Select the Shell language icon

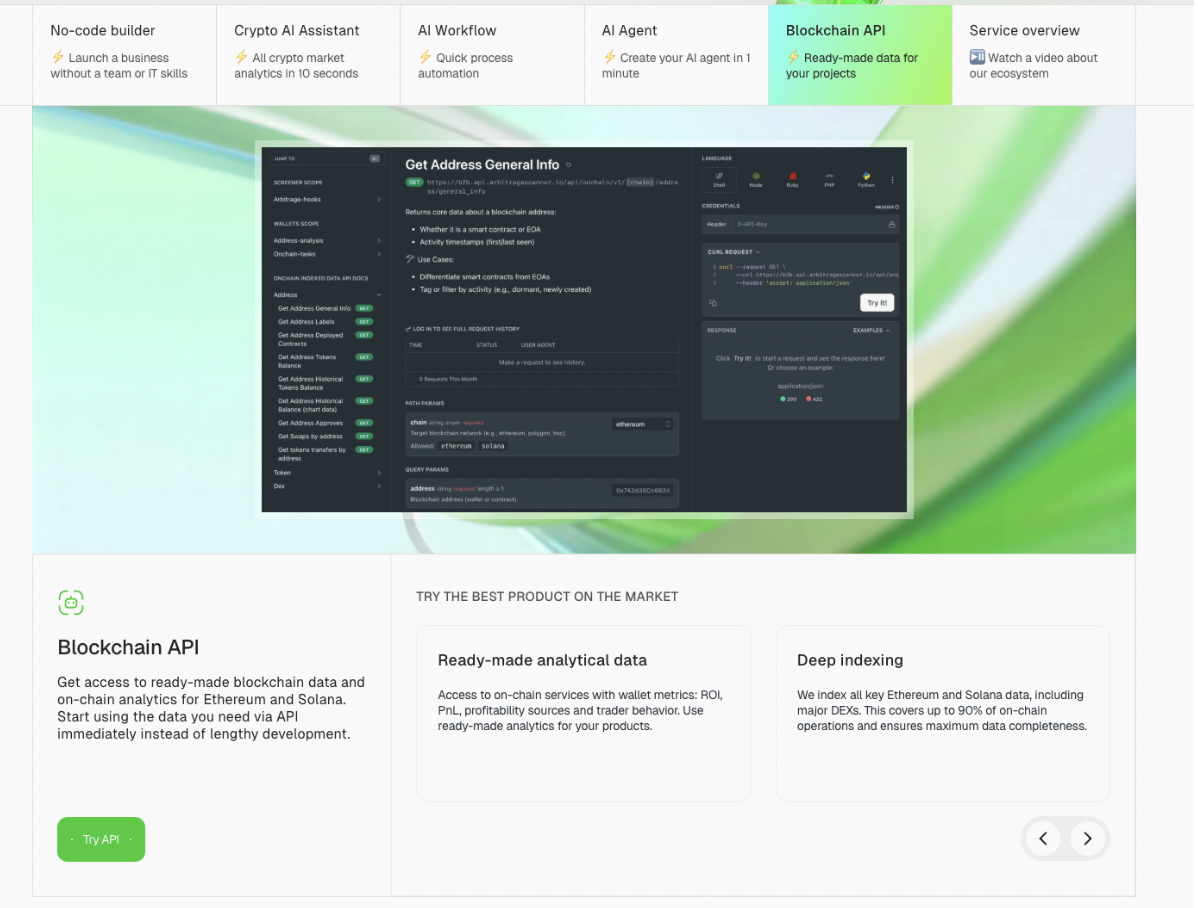point(719,179)
